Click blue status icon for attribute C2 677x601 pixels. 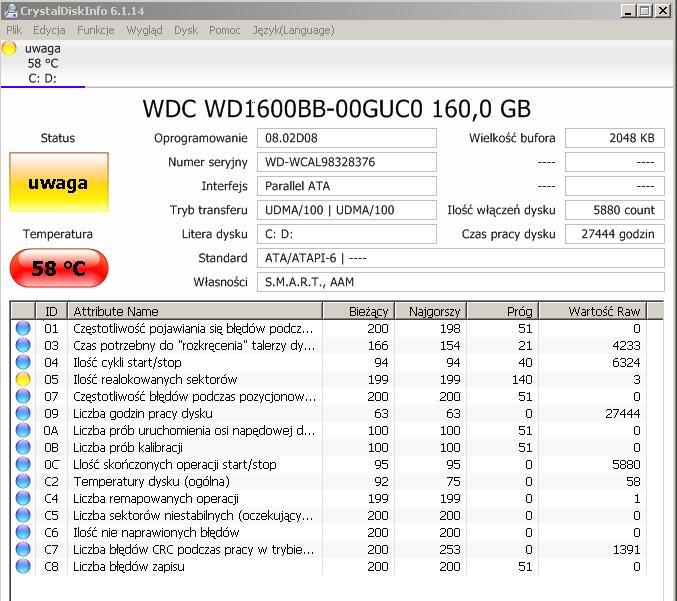pyautogui.click(x=23, y=481)
